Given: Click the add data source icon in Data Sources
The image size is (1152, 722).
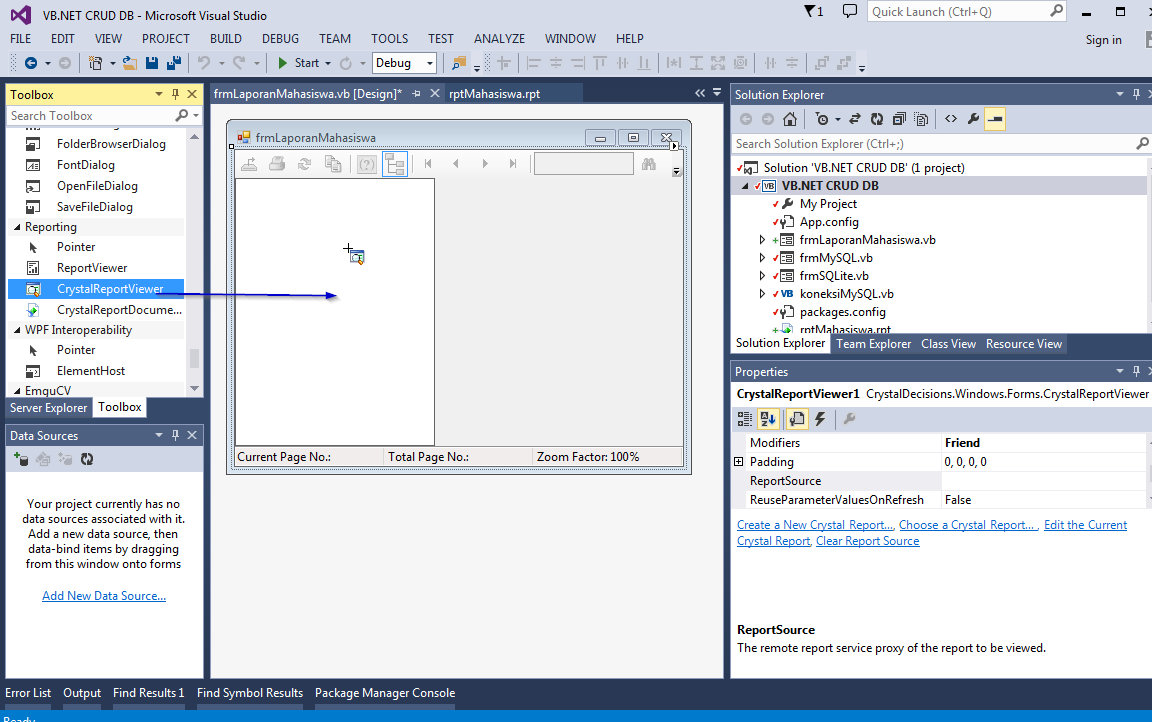Looking at the screenshot, I should coord(21,459).
